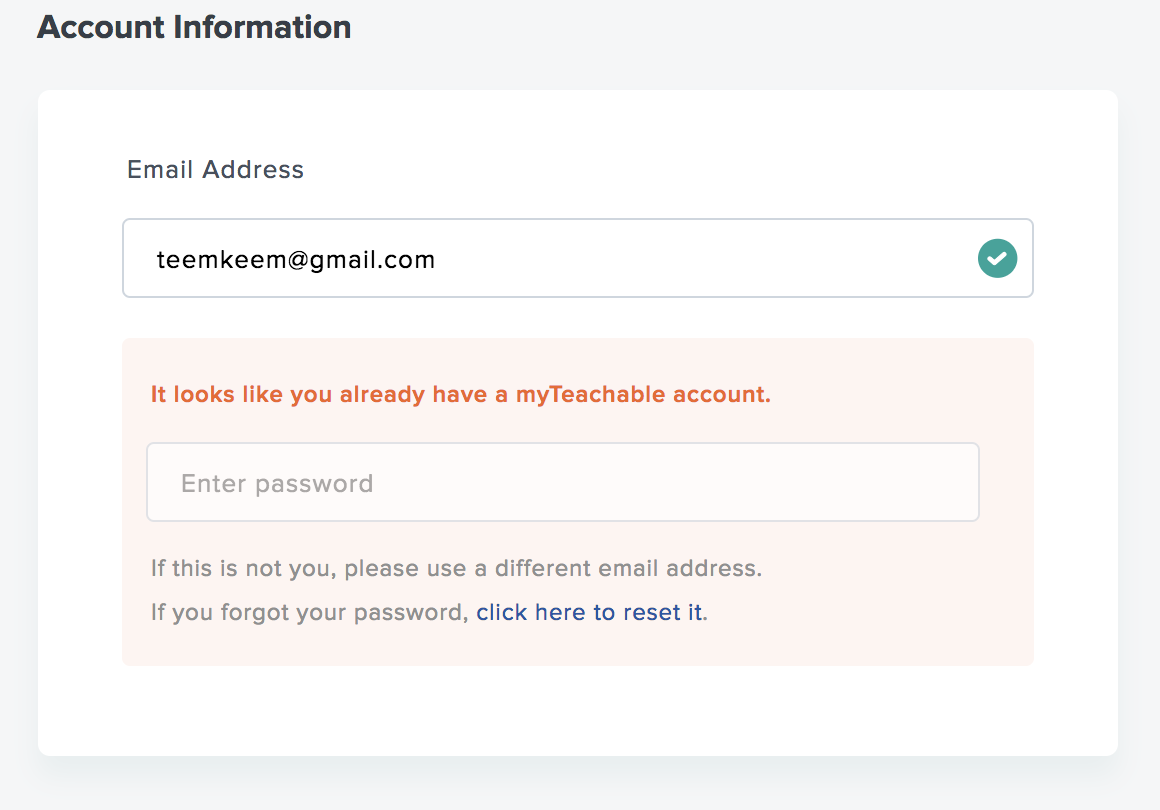Screen dimensions: 1160x810
Task: Click the green checkmark validation icon
Action: click(997, 258)
